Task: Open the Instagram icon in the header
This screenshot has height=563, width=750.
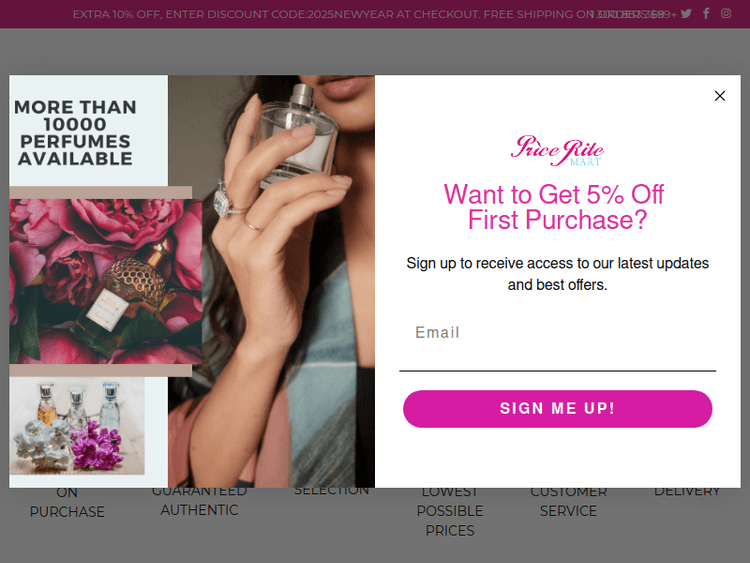Action: pyautogui.click(x=726, y=13)
